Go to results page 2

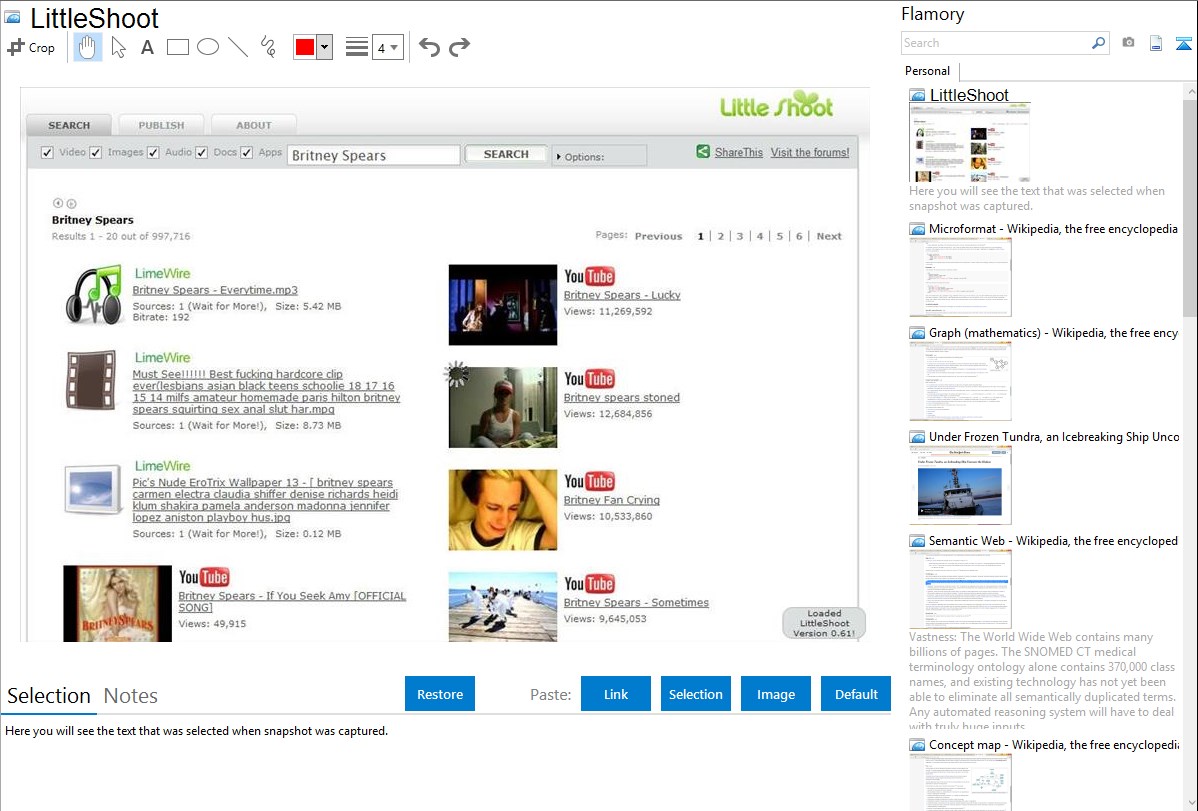pyautogui.click(x=720, y=236)
